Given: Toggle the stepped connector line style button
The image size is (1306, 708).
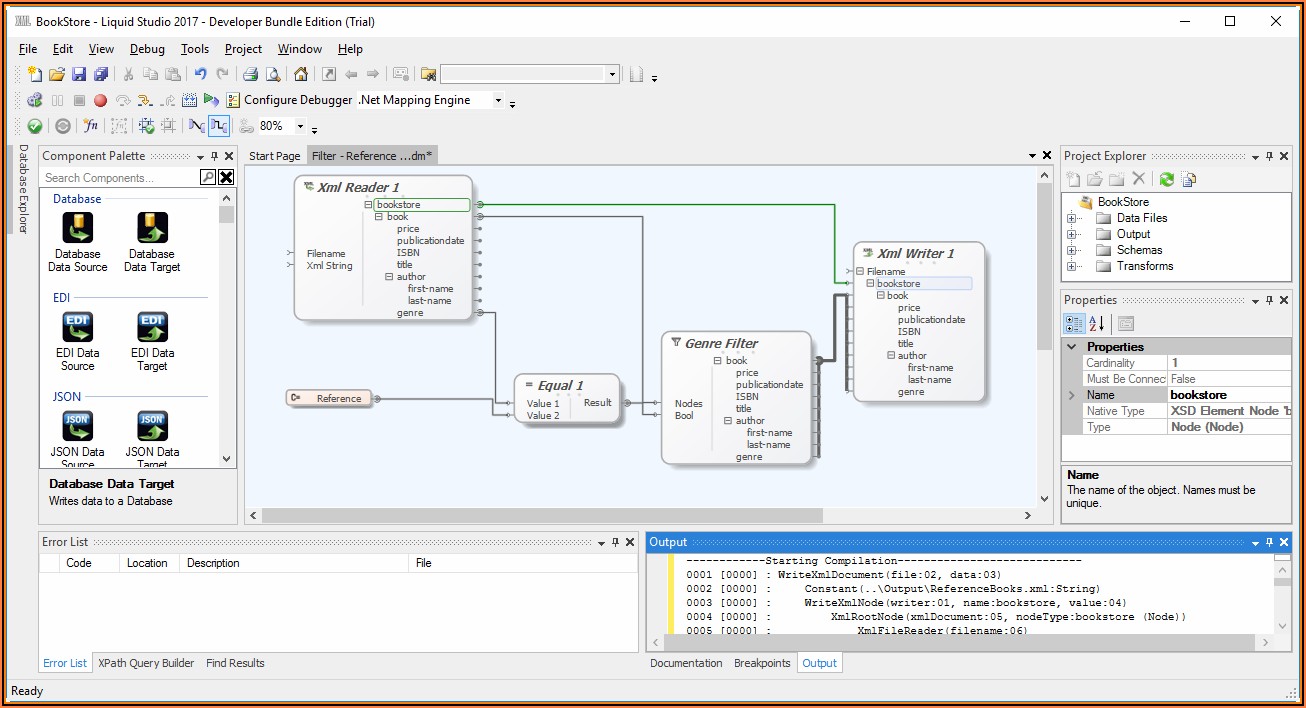Looking at the screenshot, I should pyautogui.click(x=219, y=126).
